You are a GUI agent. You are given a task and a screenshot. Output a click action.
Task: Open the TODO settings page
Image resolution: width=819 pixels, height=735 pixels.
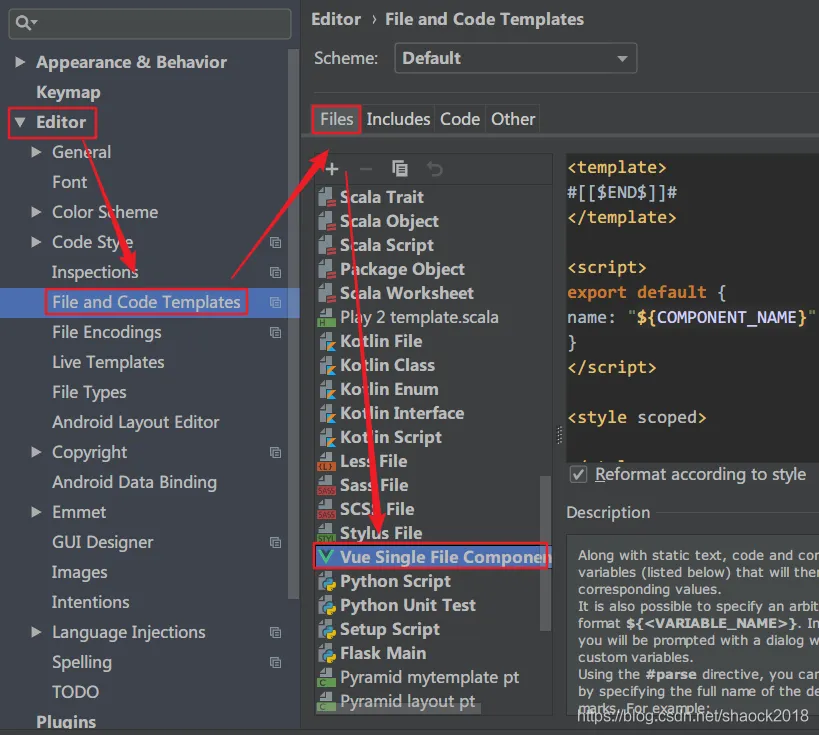coord(75,692)
